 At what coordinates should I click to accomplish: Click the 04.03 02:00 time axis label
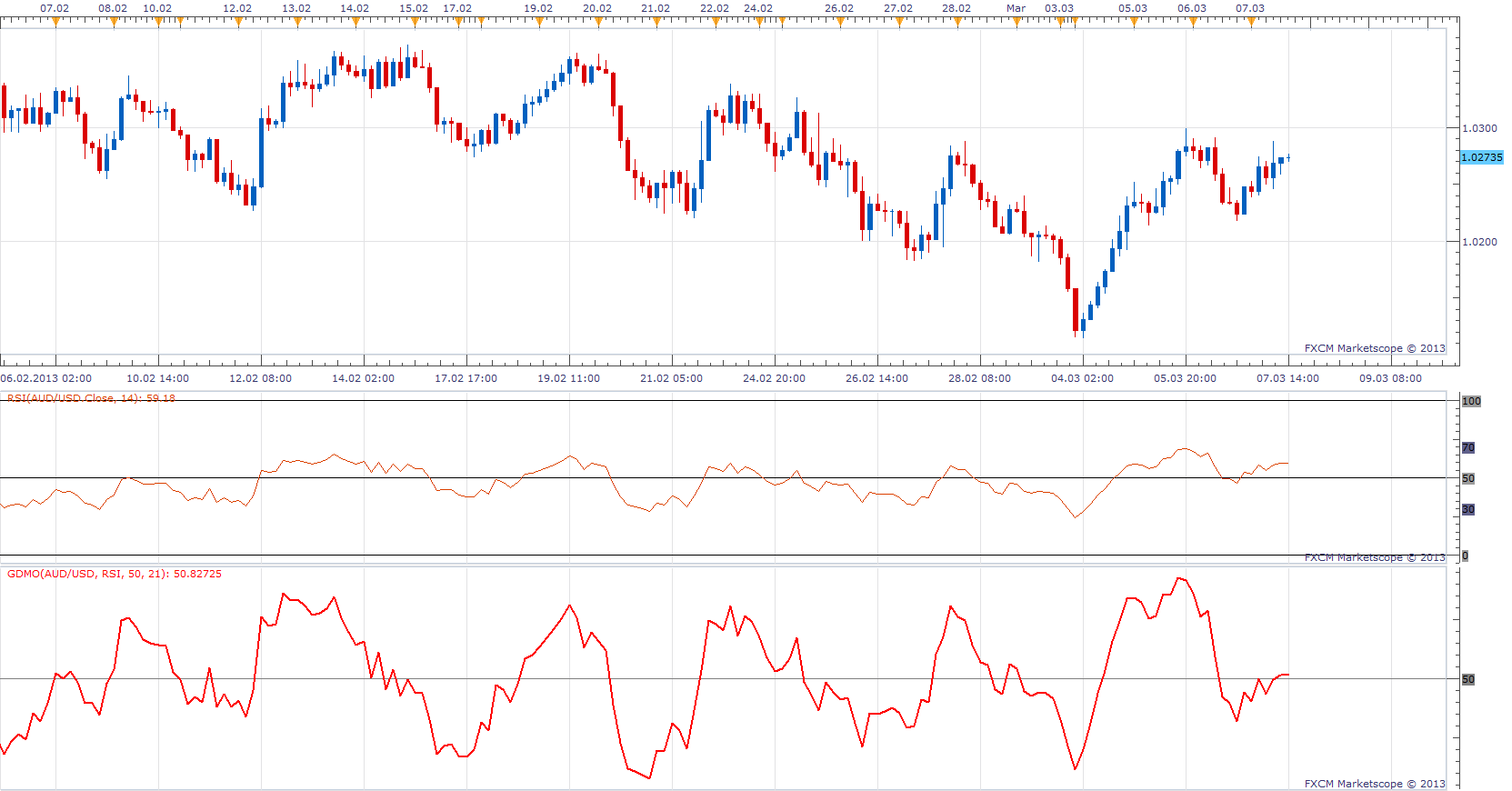[x=1082, y=378]
